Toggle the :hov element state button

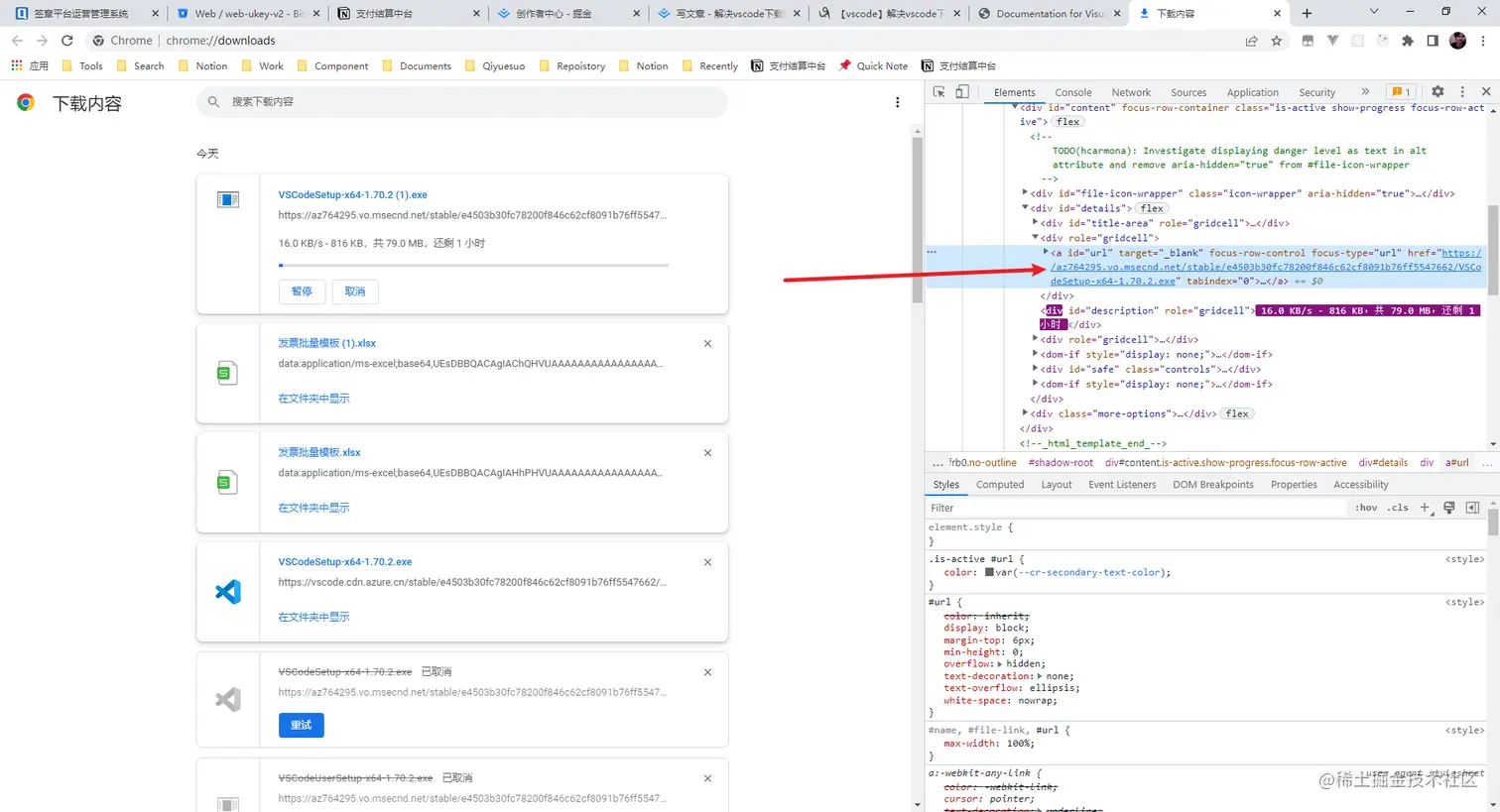tap(1366, 508)
